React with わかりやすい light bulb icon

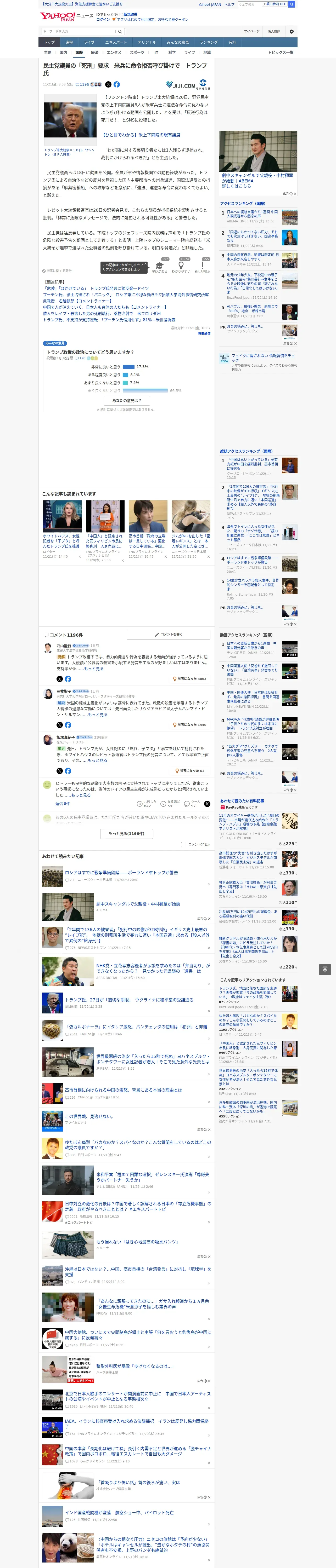tap(181, 266)
